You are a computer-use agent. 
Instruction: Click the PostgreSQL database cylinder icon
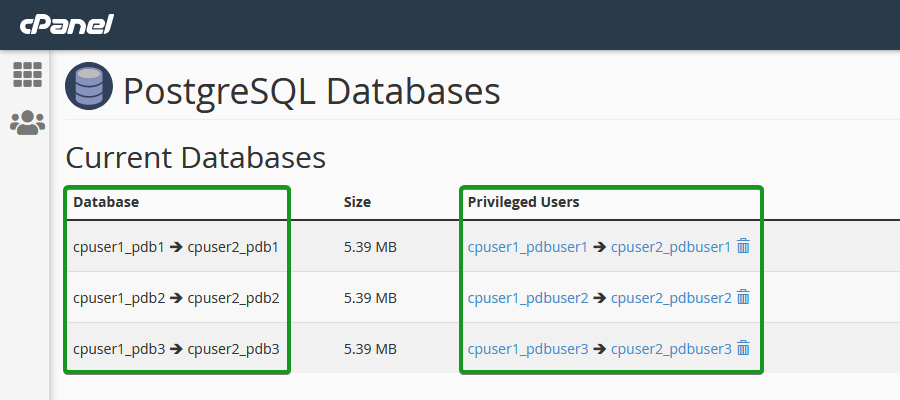tap(88, 86)
